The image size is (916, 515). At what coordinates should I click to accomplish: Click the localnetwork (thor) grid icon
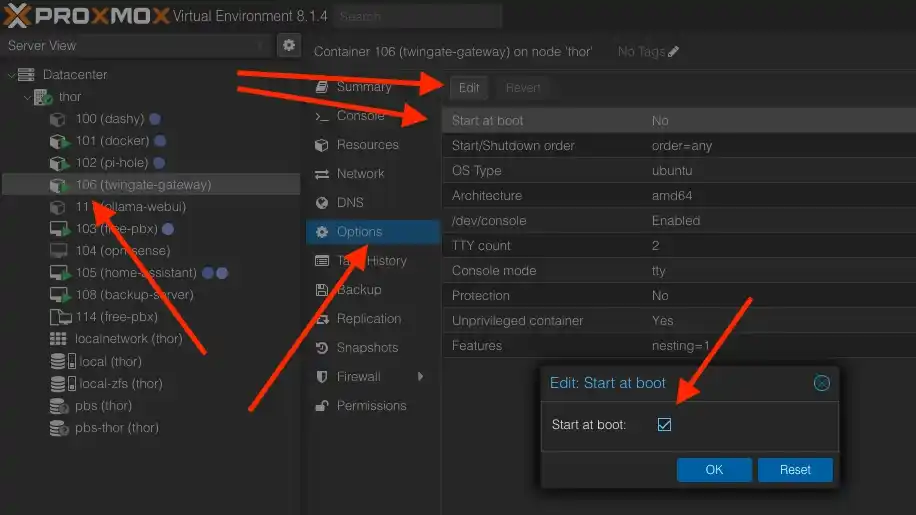click(58, 339)
